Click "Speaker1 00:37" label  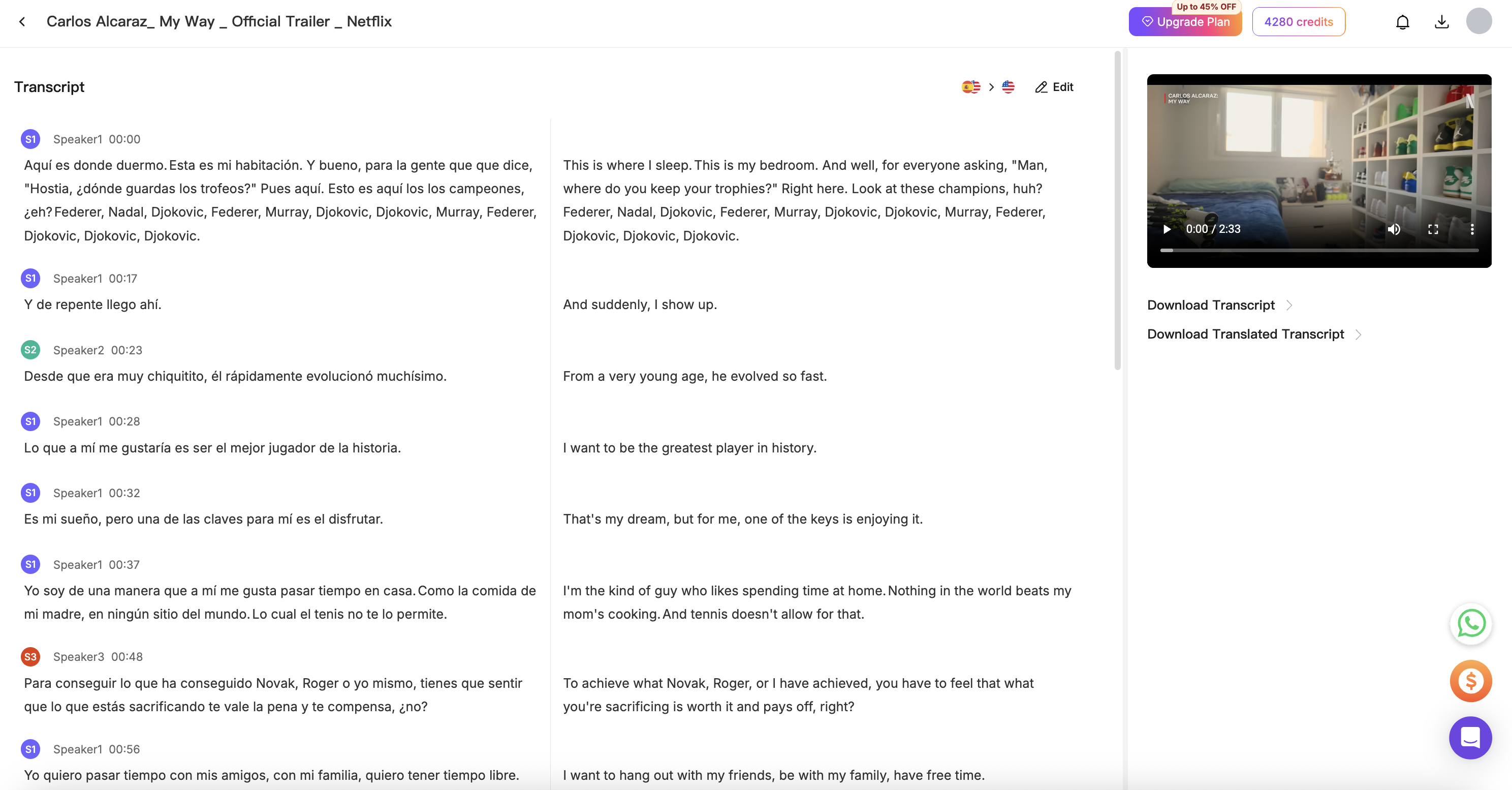point(96,565)
